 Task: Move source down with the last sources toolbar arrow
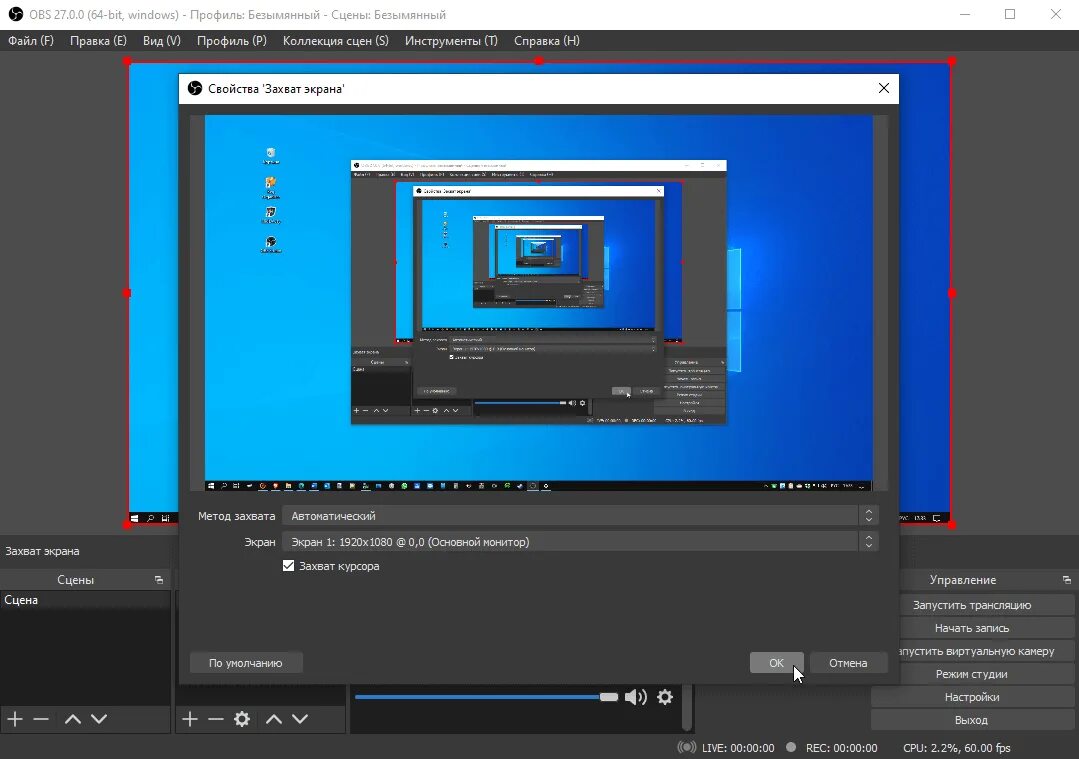tap(300, 719)
